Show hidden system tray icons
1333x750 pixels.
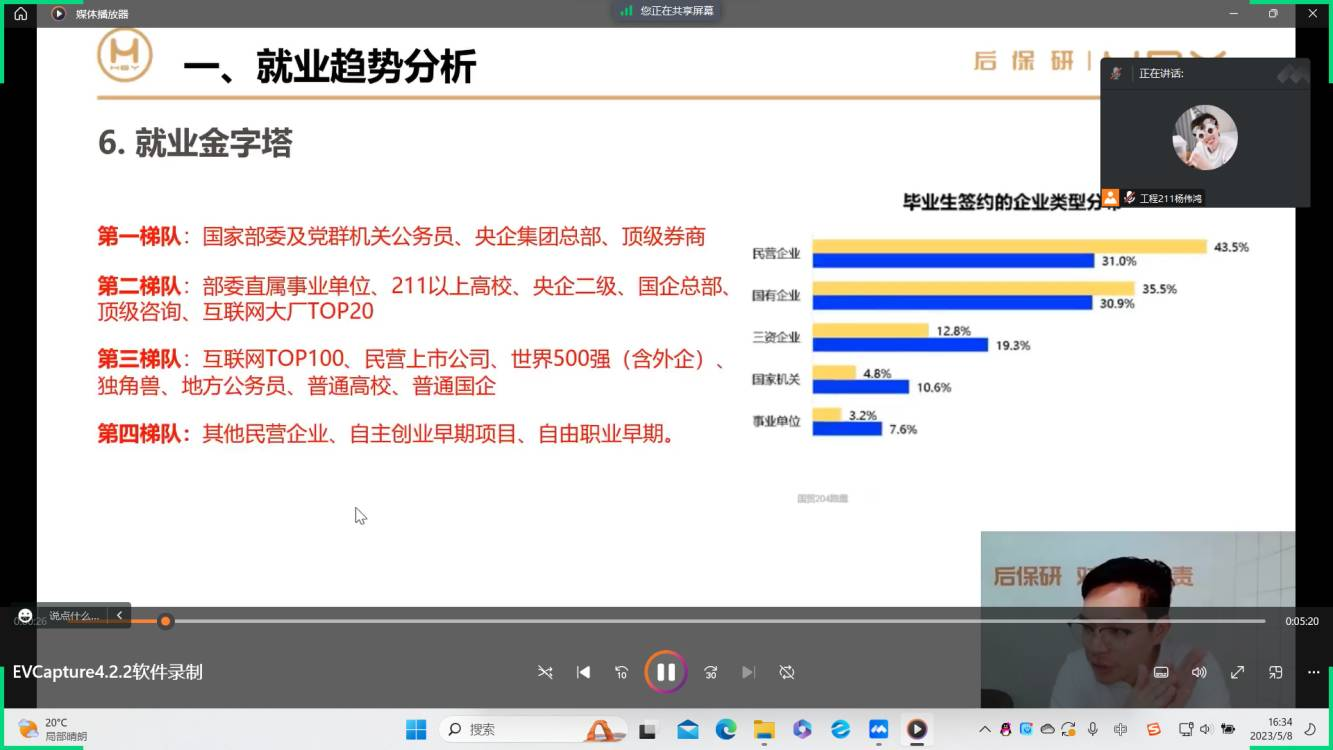(x=985, y=730)
